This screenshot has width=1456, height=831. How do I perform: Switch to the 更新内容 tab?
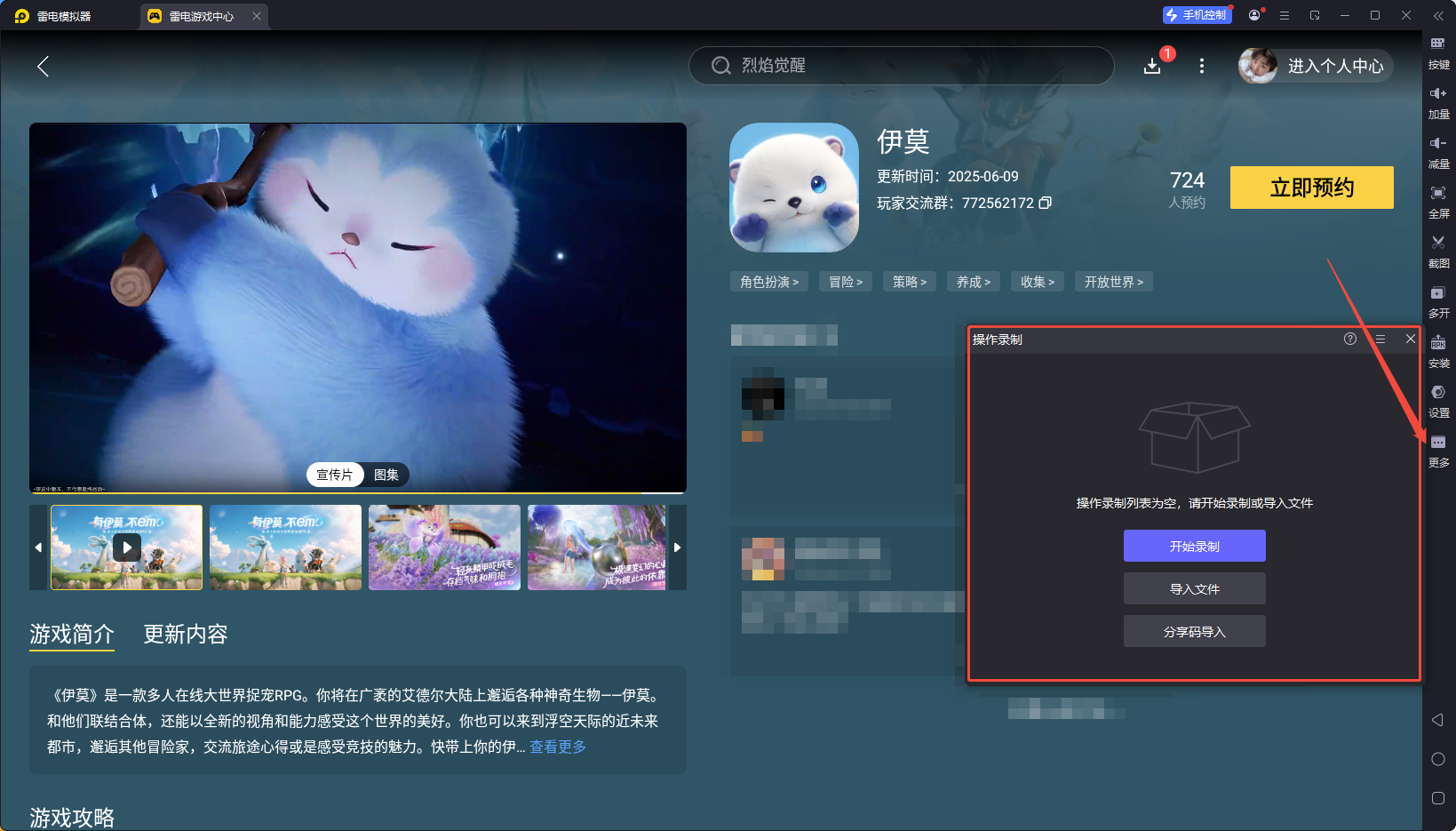pyautogui.click(x=185, y=635)
